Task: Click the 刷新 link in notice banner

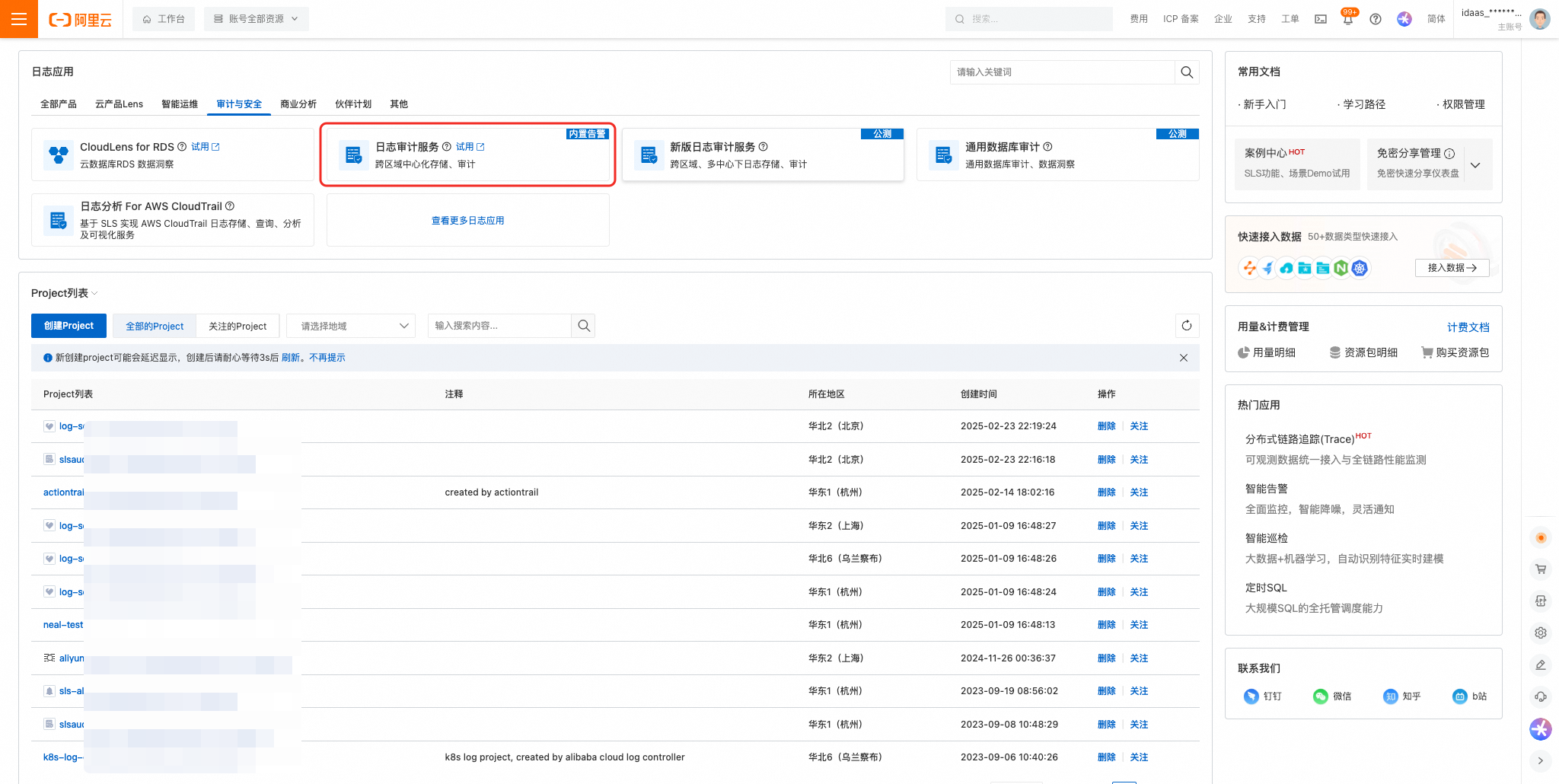Action: 291,358
